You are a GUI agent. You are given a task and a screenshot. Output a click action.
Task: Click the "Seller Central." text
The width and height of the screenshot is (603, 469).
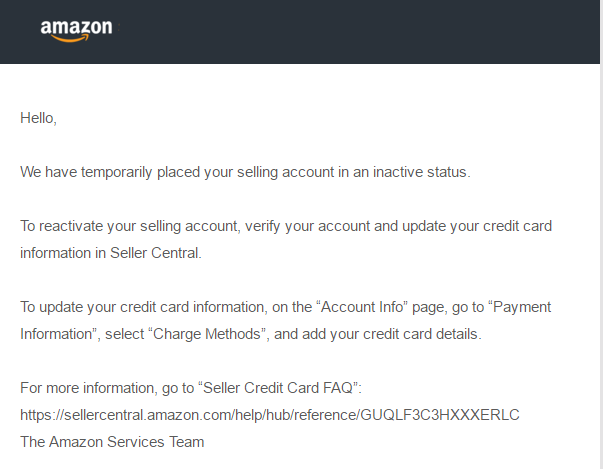(x=156, y=253)
